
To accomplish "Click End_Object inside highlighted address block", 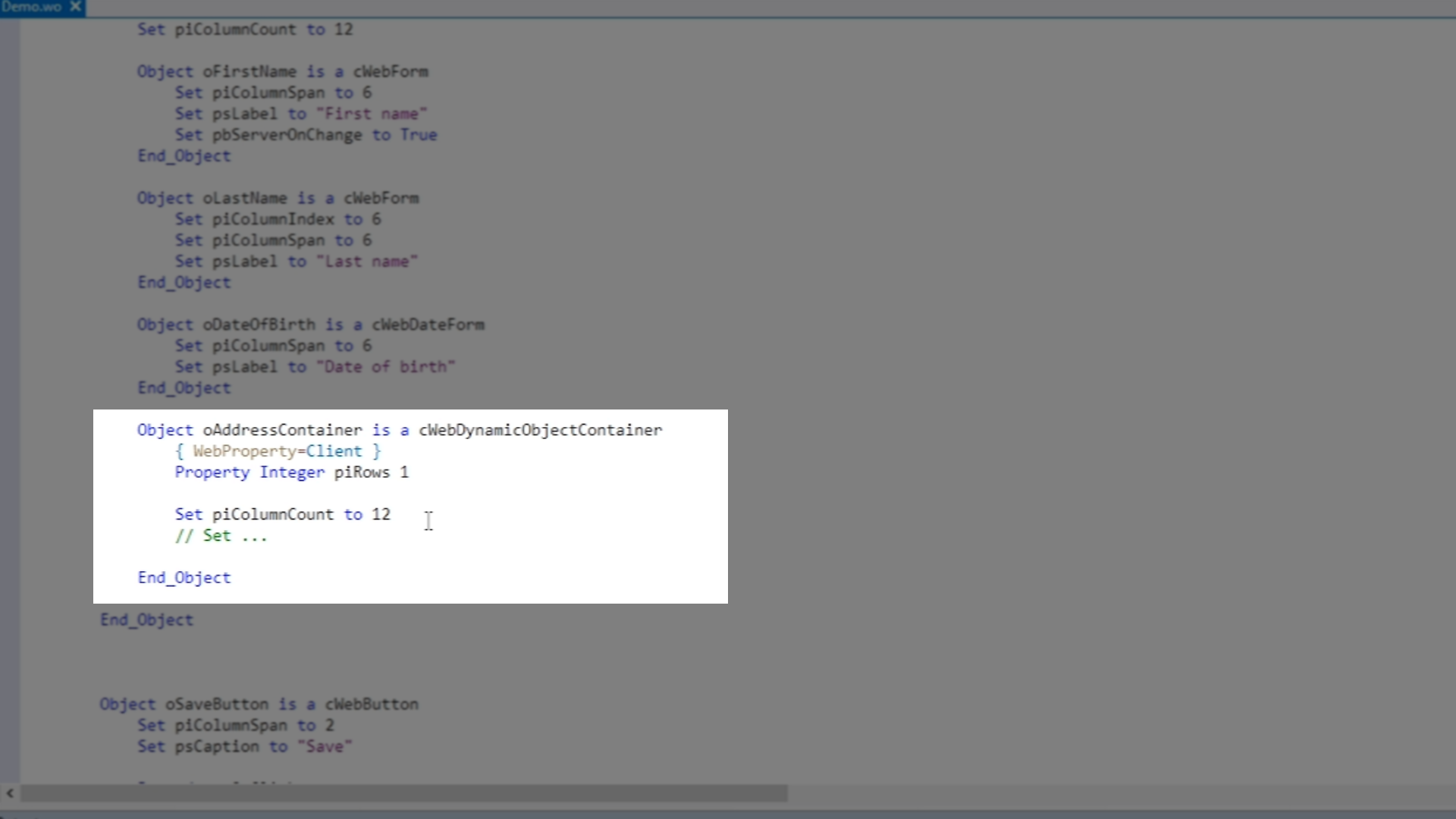I will coord(184,578).
